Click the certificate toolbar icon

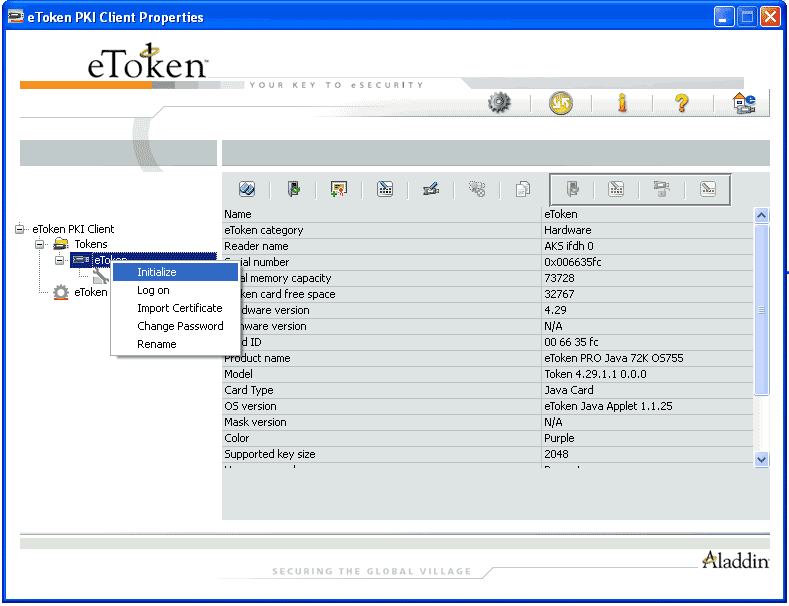pos(339,189)
